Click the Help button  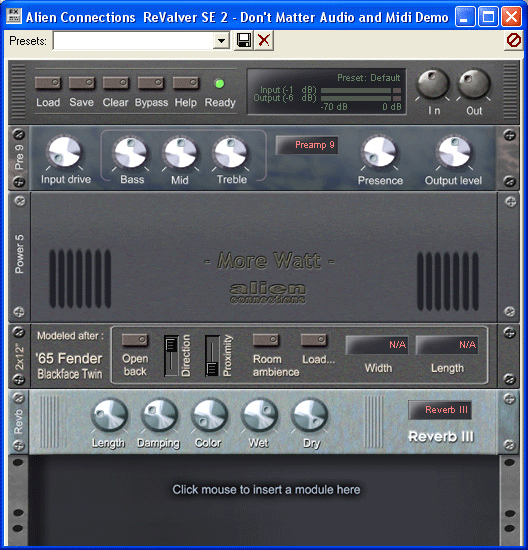186,83
